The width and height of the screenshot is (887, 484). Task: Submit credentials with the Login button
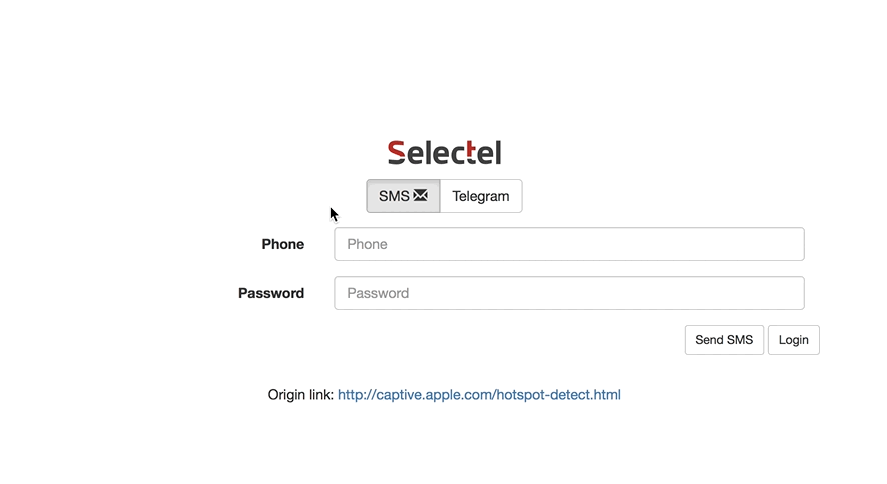[x=794, y=340]
